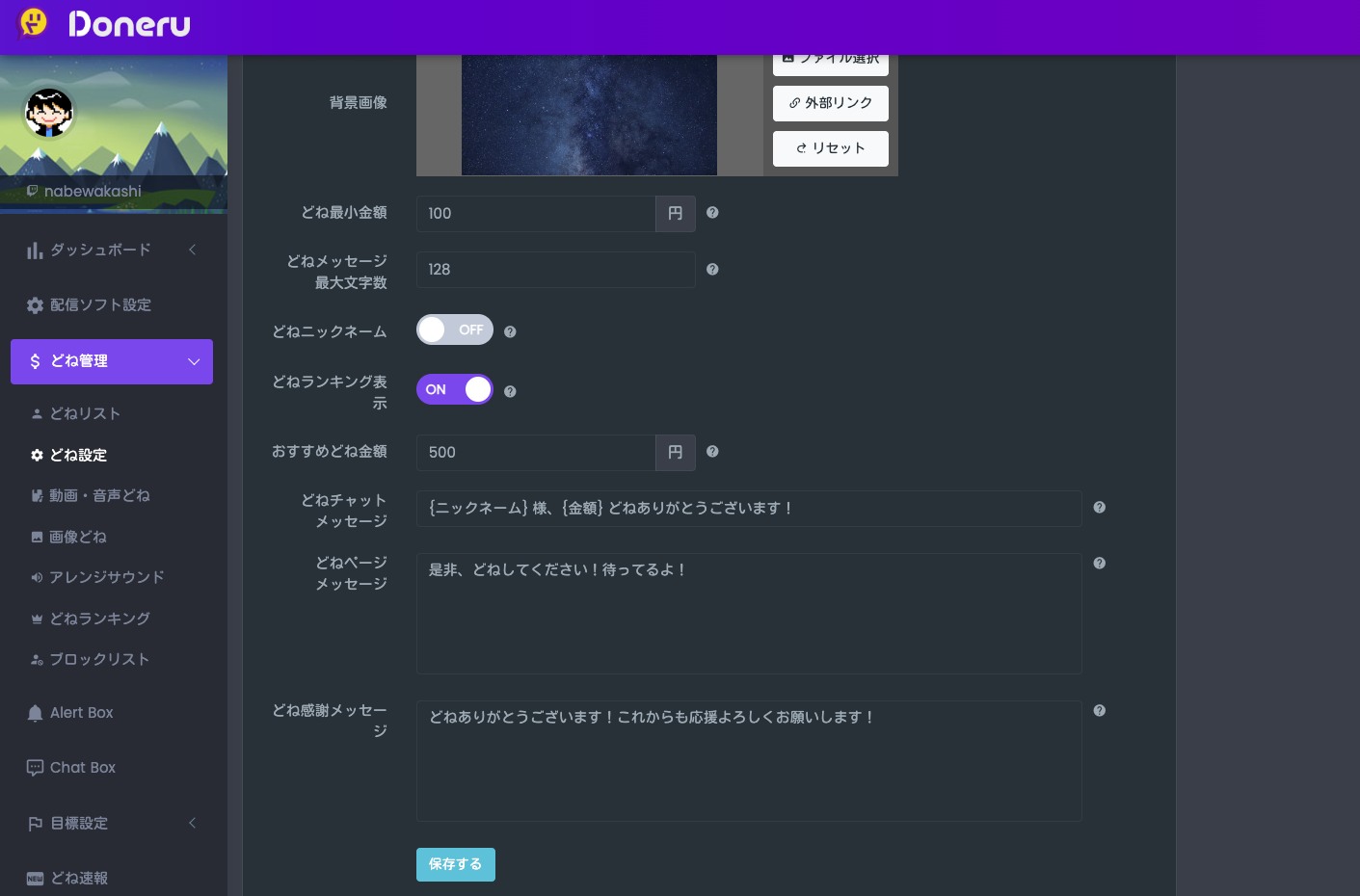Expand the ダッシュボード chevron arrow

pos(192,250)
